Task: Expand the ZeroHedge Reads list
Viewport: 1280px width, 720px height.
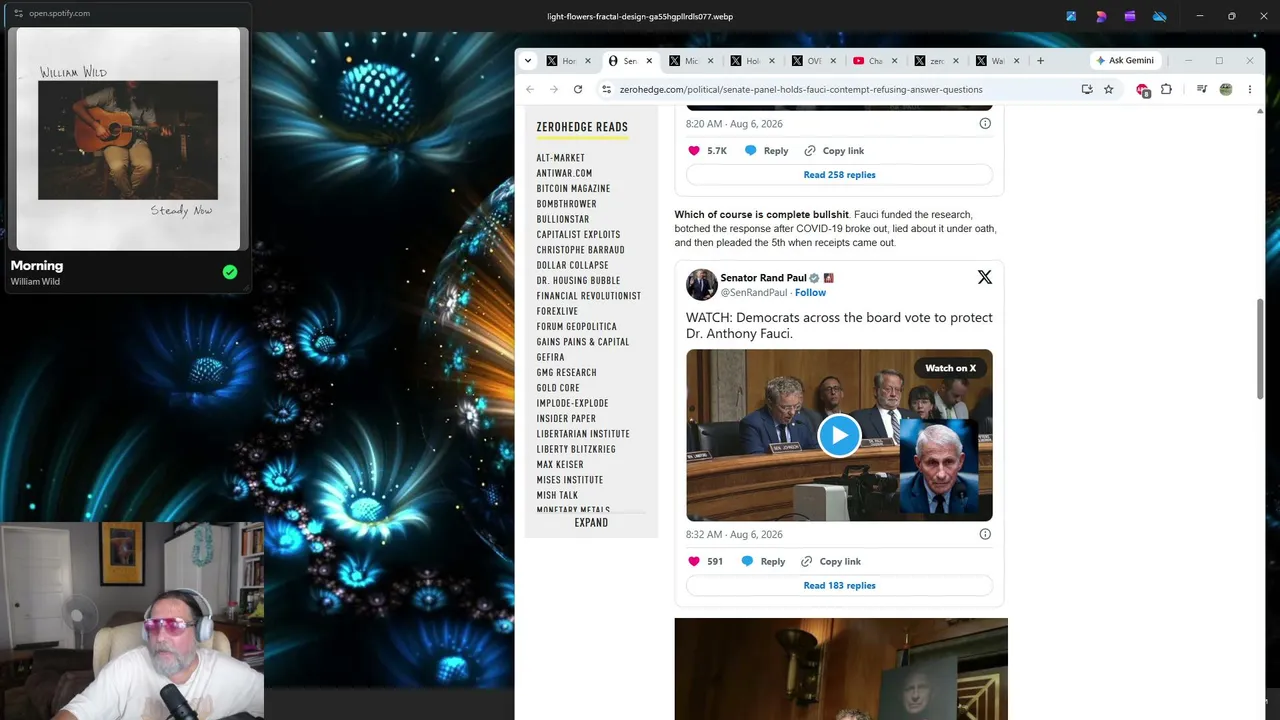Action: coord(591,523)
